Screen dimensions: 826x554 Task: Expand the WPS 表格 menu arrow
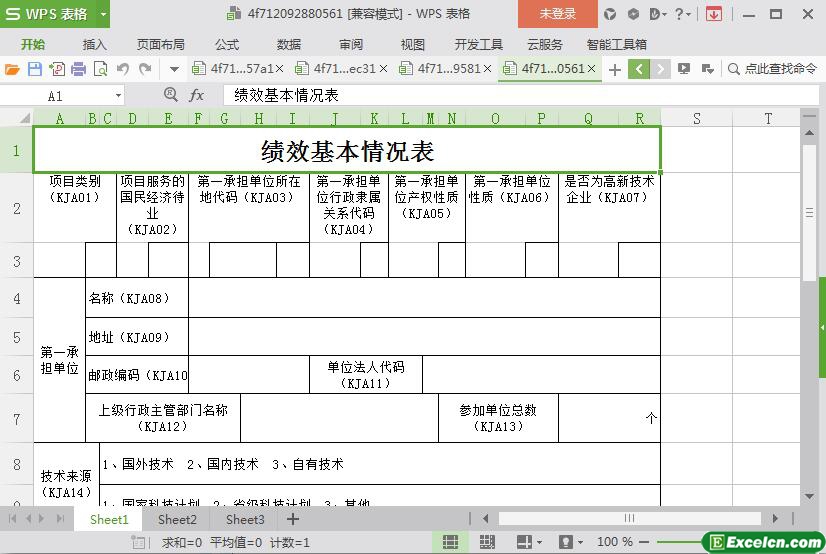coord(104,14)
